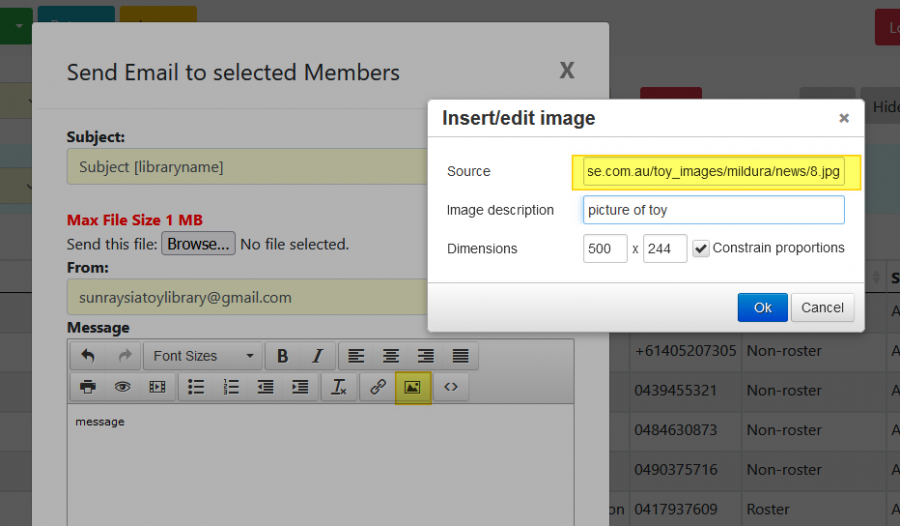This screenshot has height=526, width=900.
Task: Open the source code view icon
Action: (451, 387)
